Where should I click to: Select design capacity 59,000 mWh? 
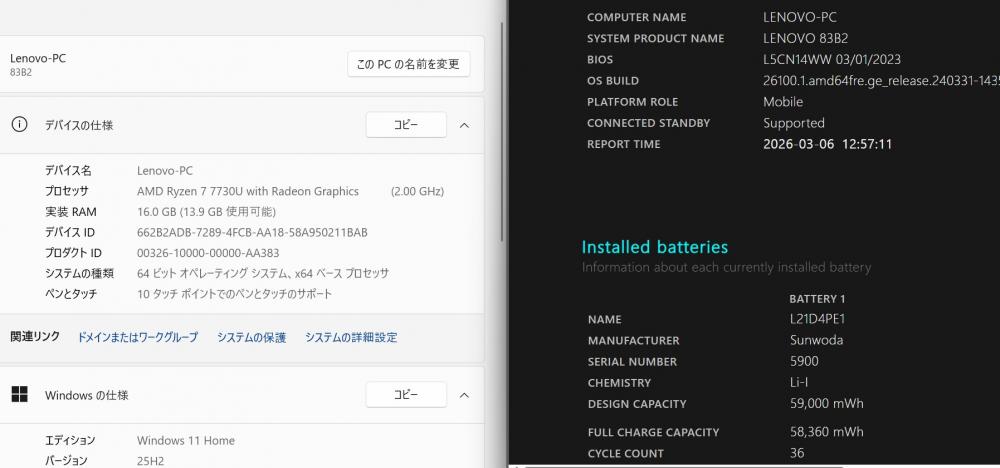pos(827,404)
